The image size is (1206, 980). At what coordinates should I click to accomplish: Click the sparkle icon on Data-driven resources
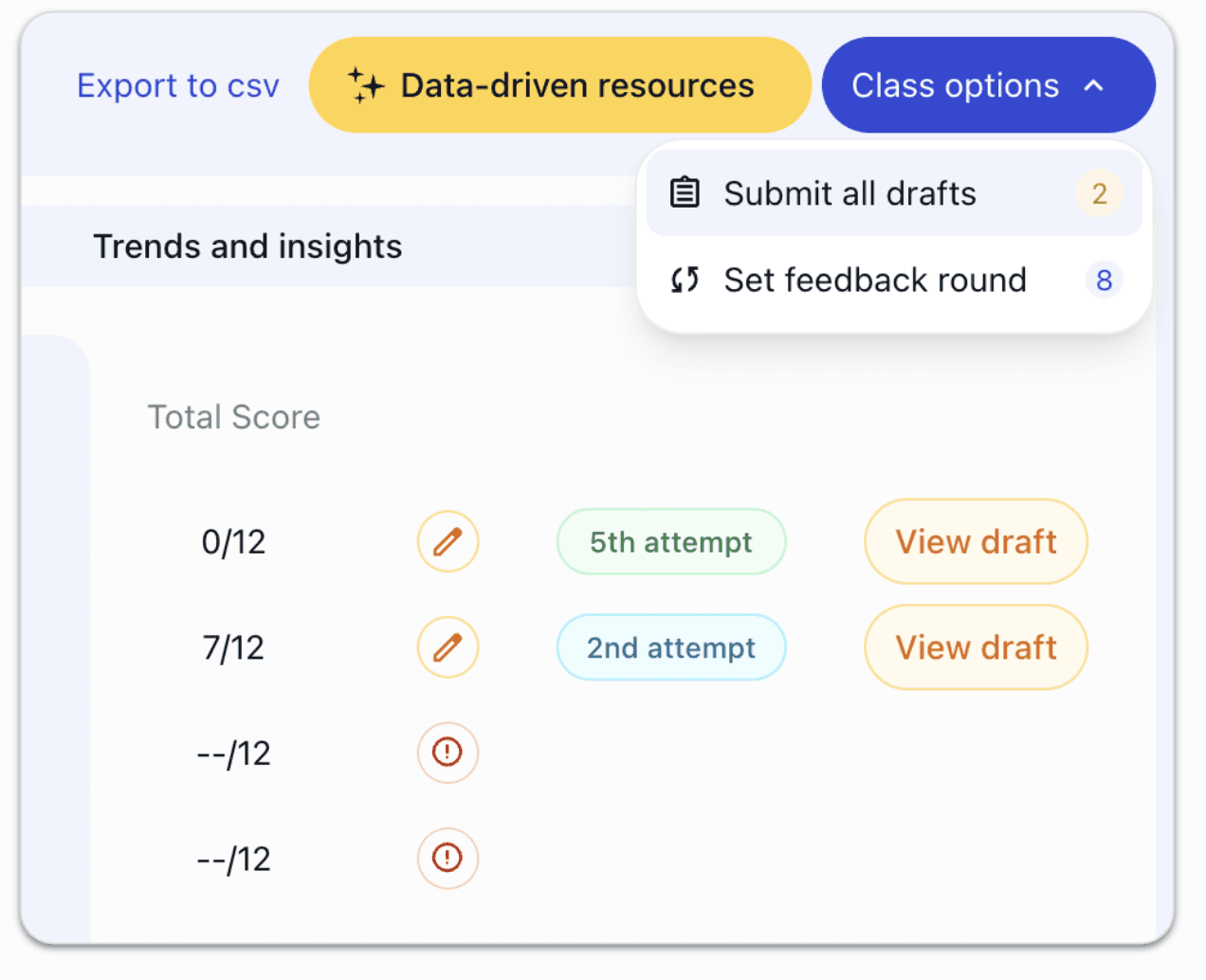pos(365,85)
